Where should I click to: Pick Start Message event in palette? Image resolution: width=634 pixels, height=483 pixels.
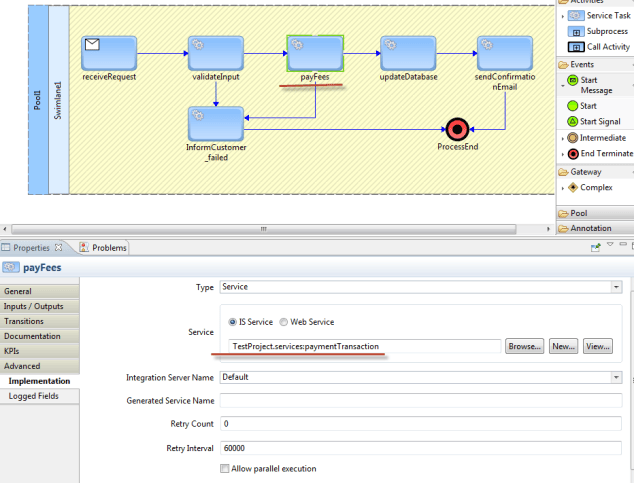(x=590, y=85)
